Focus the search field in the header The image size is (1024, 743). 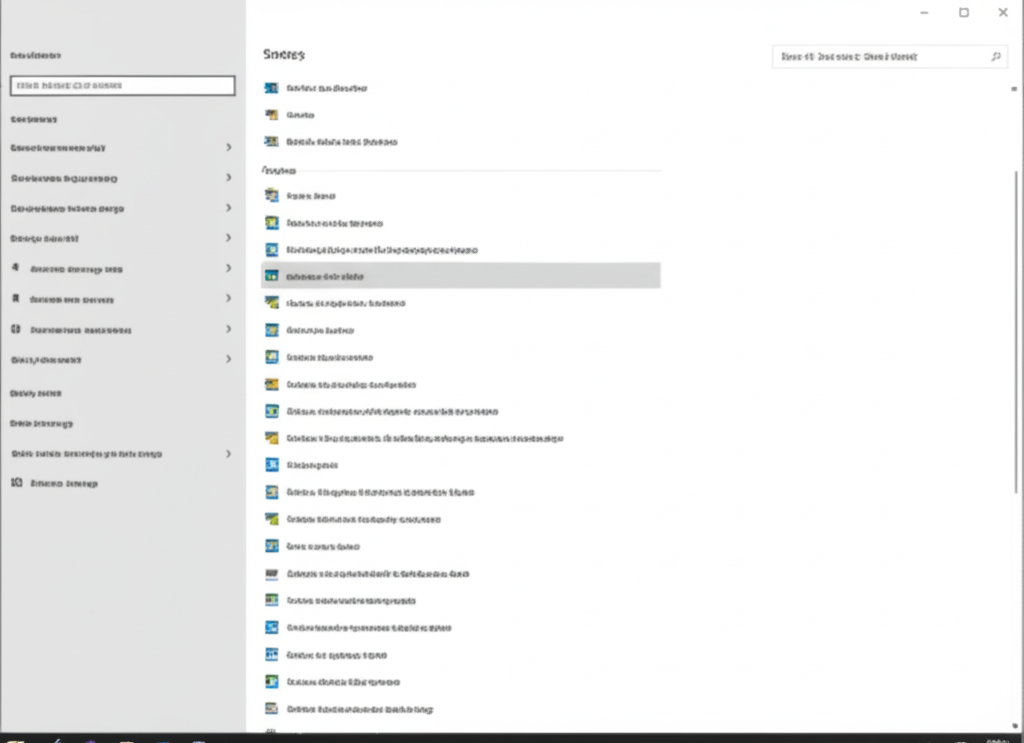point(889,57)
